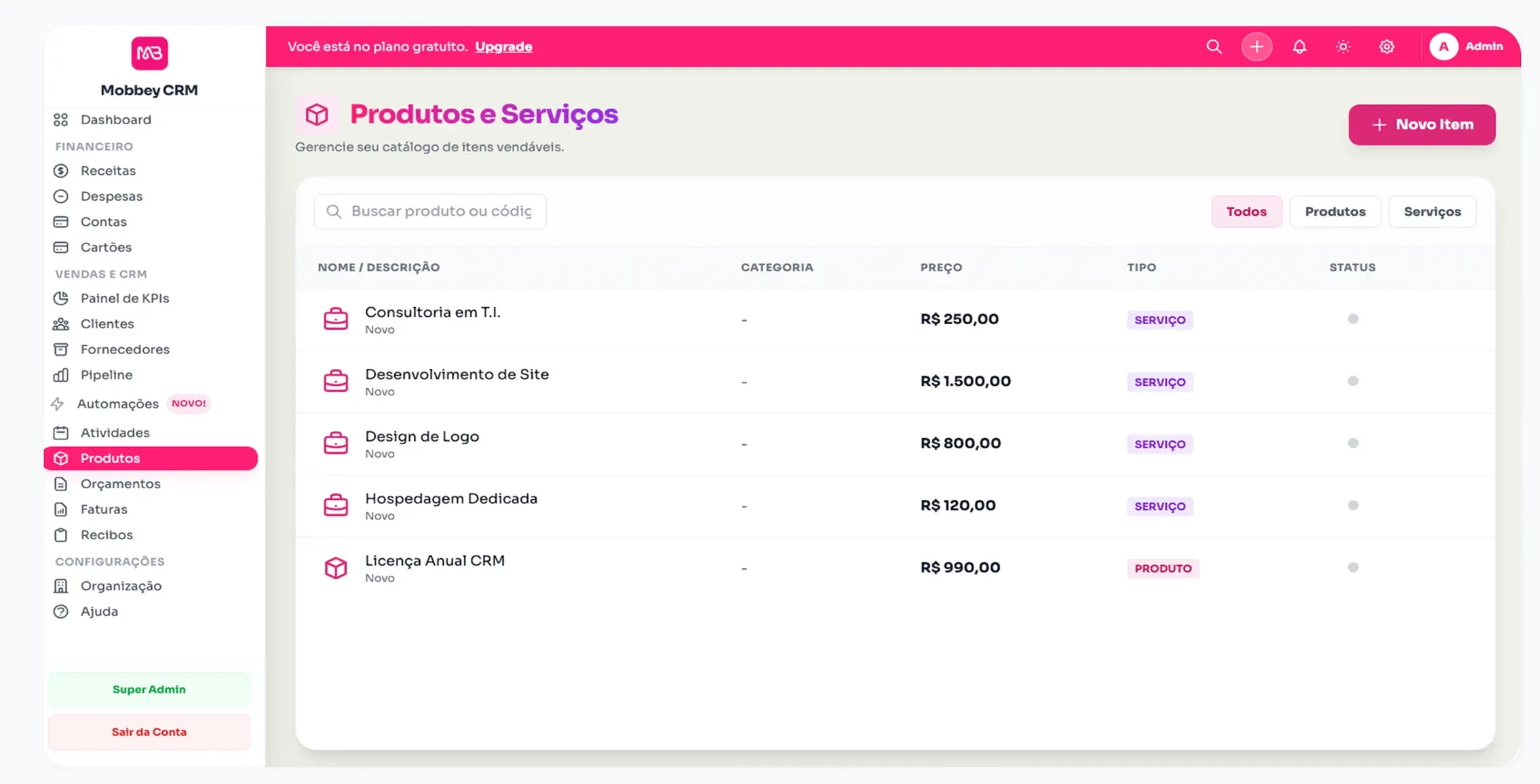Screen dimensions: 1540x784
Task: Click the quick-add plus icon
Action: pyautogui.click(x=1256, y=46)
